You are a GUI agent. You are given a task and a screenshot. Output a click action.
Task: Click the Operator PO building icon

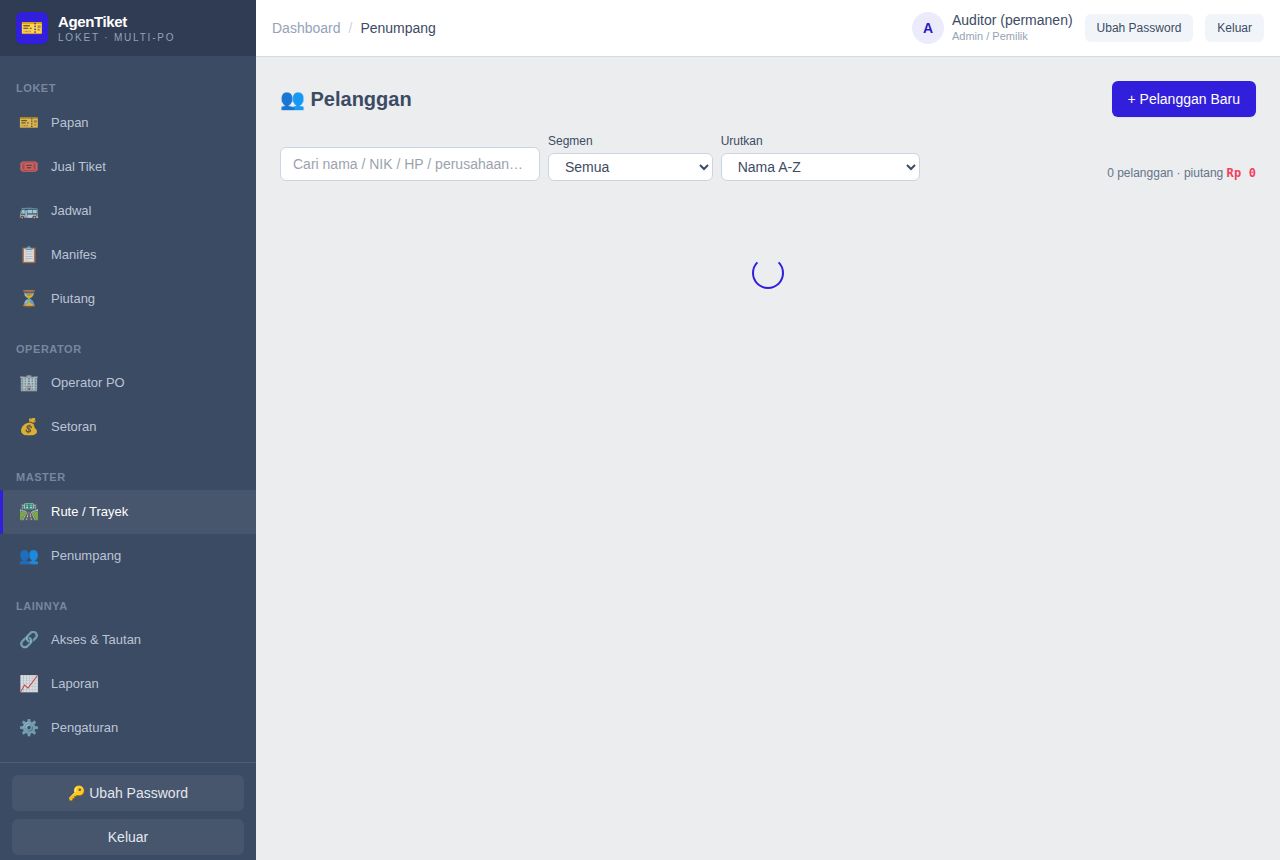(x=29, y=382)
